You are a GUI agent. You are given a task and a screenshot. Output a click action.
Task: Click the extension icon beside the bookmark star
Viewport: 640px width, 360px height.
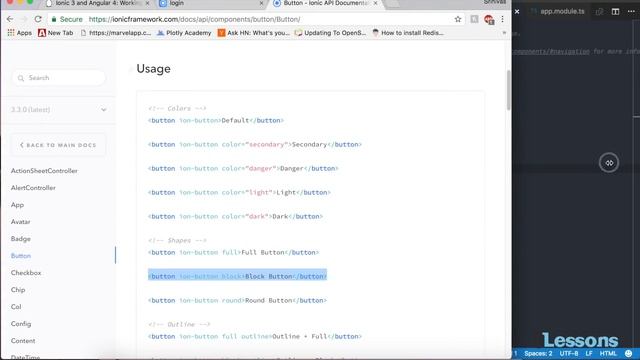tap(474, 19)
